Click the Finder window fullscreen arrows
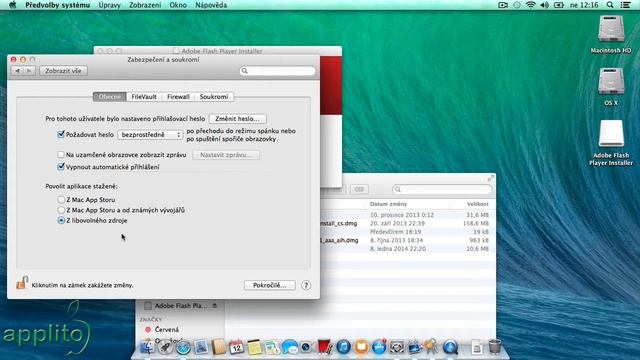The height and width of the screenshot is (360, 640). point(490,178)
